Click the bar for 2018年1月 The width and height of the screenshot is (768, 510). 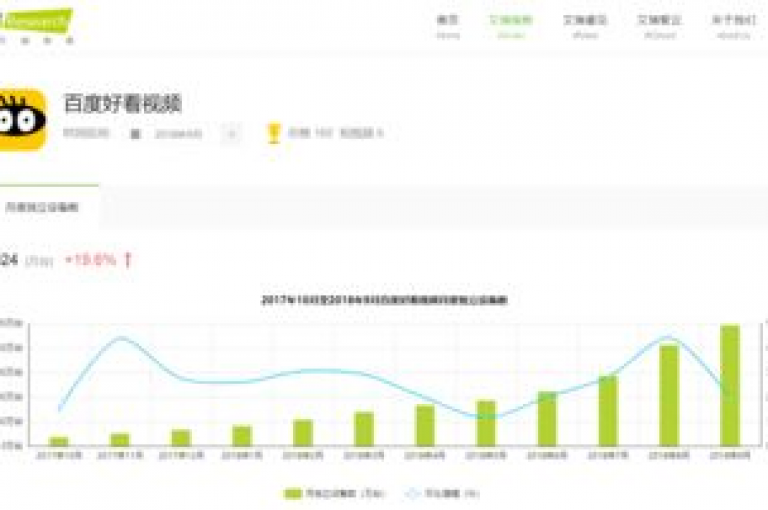[242, 436]
